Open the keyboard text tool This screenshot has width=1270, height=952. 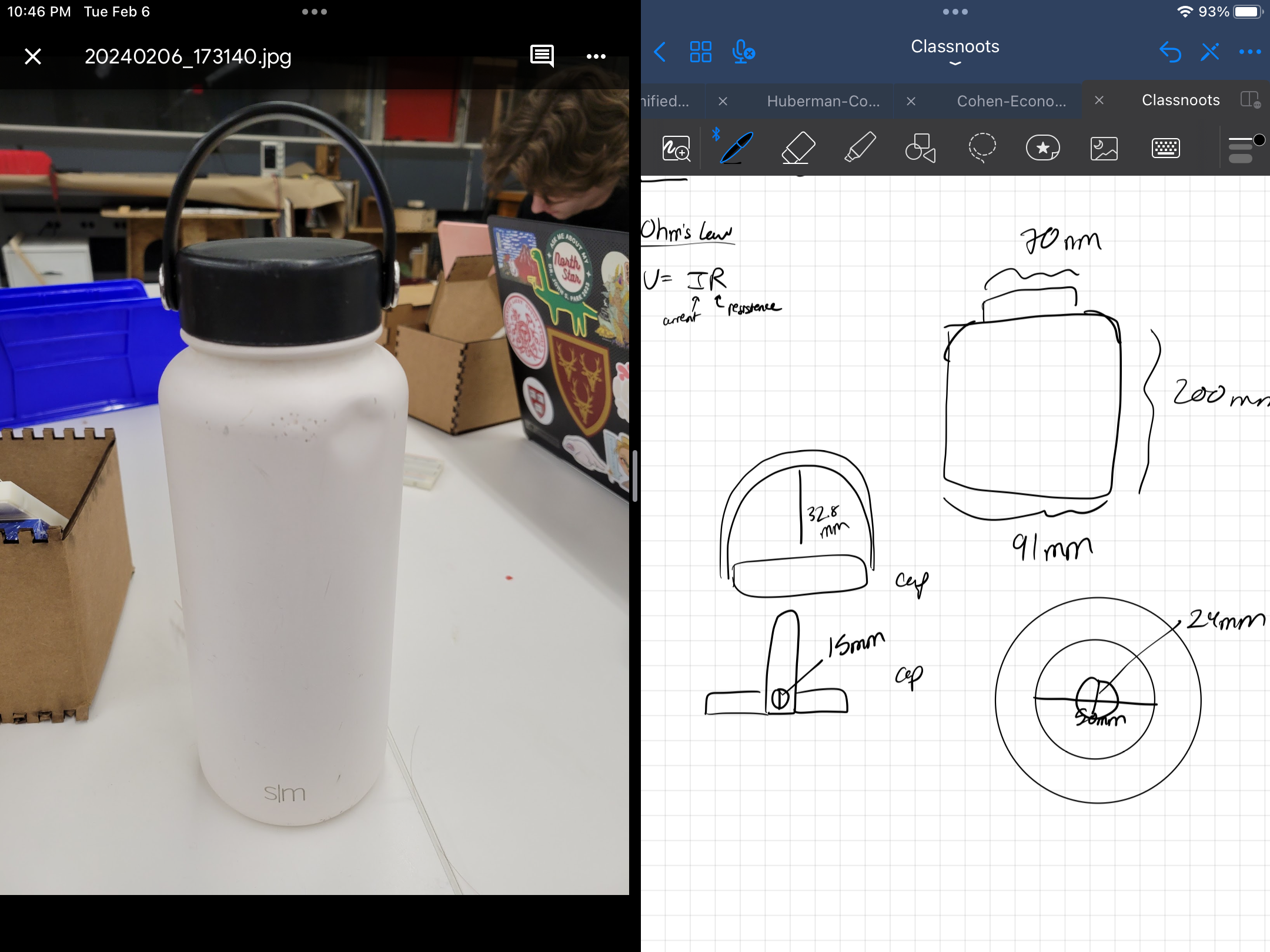[x=1165, y=148]
